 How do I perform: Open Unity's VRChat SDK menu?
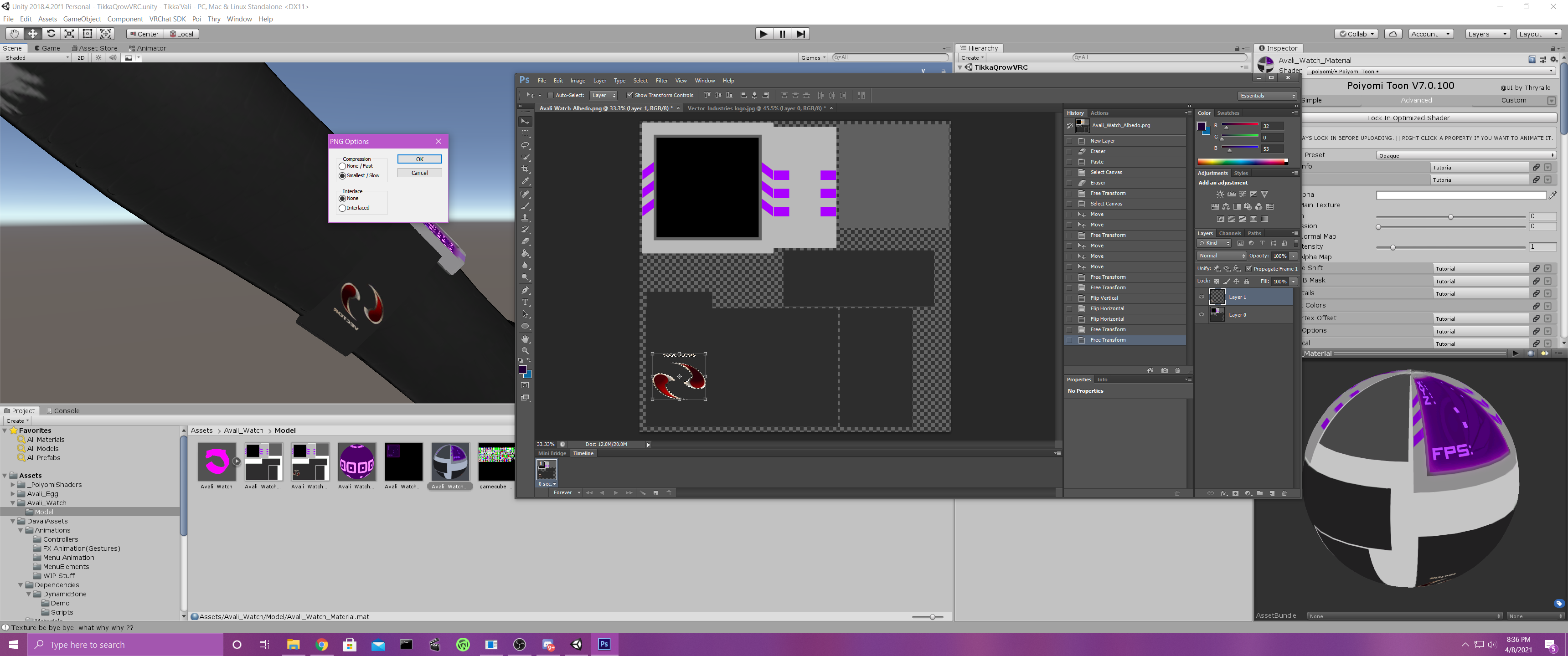(x=167, y=19)
